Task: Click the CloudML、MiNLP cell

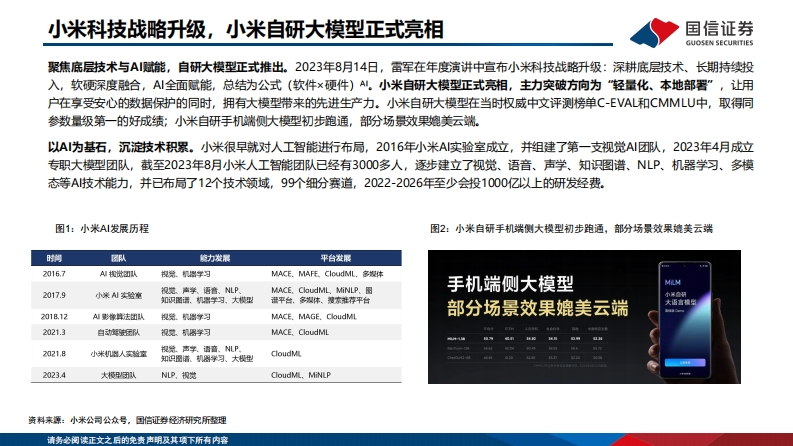Action: click(x=300, y=375)
